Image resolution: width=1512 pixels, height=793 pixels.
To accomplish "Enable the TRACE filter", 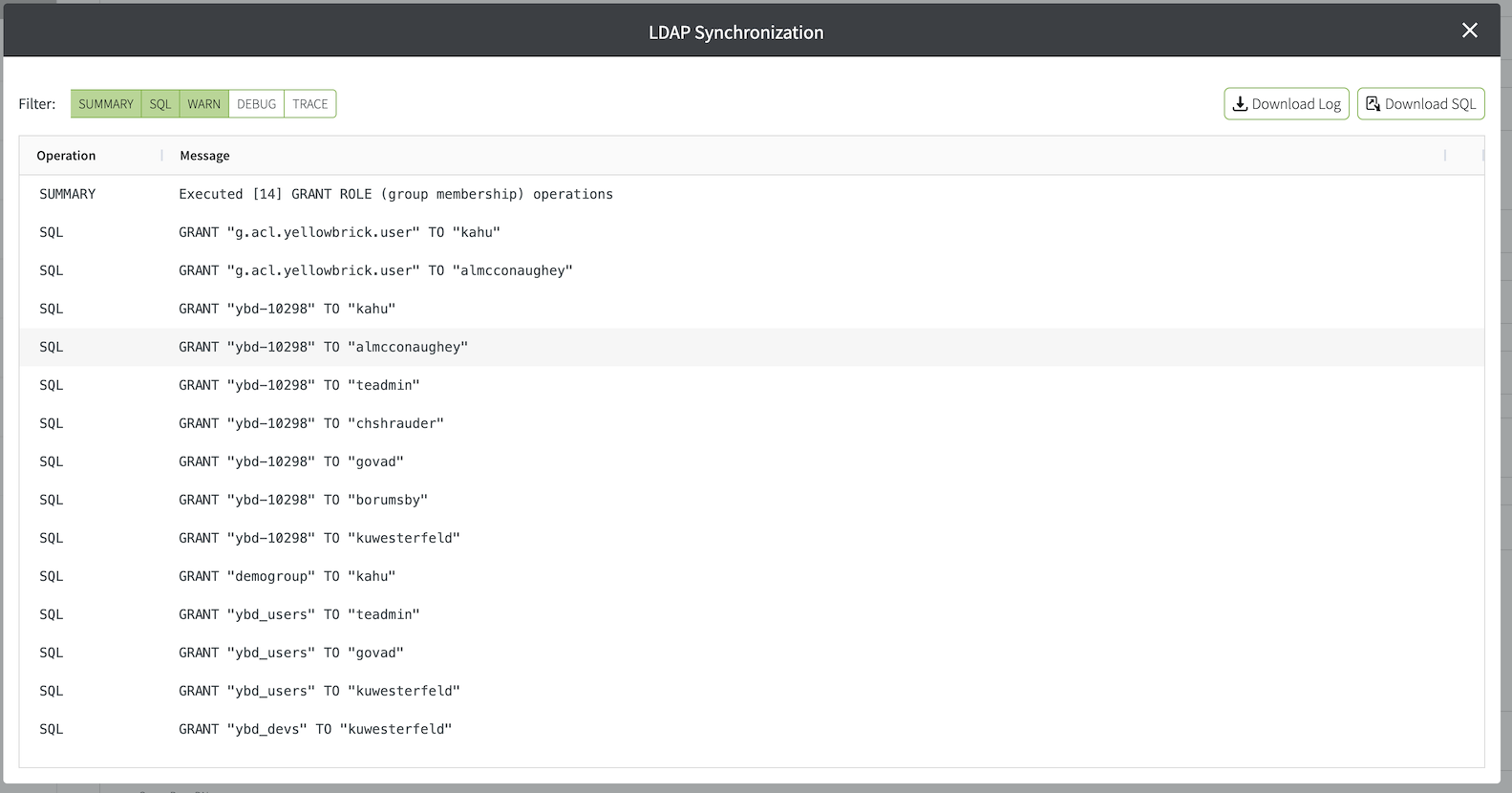I will 309,104.
